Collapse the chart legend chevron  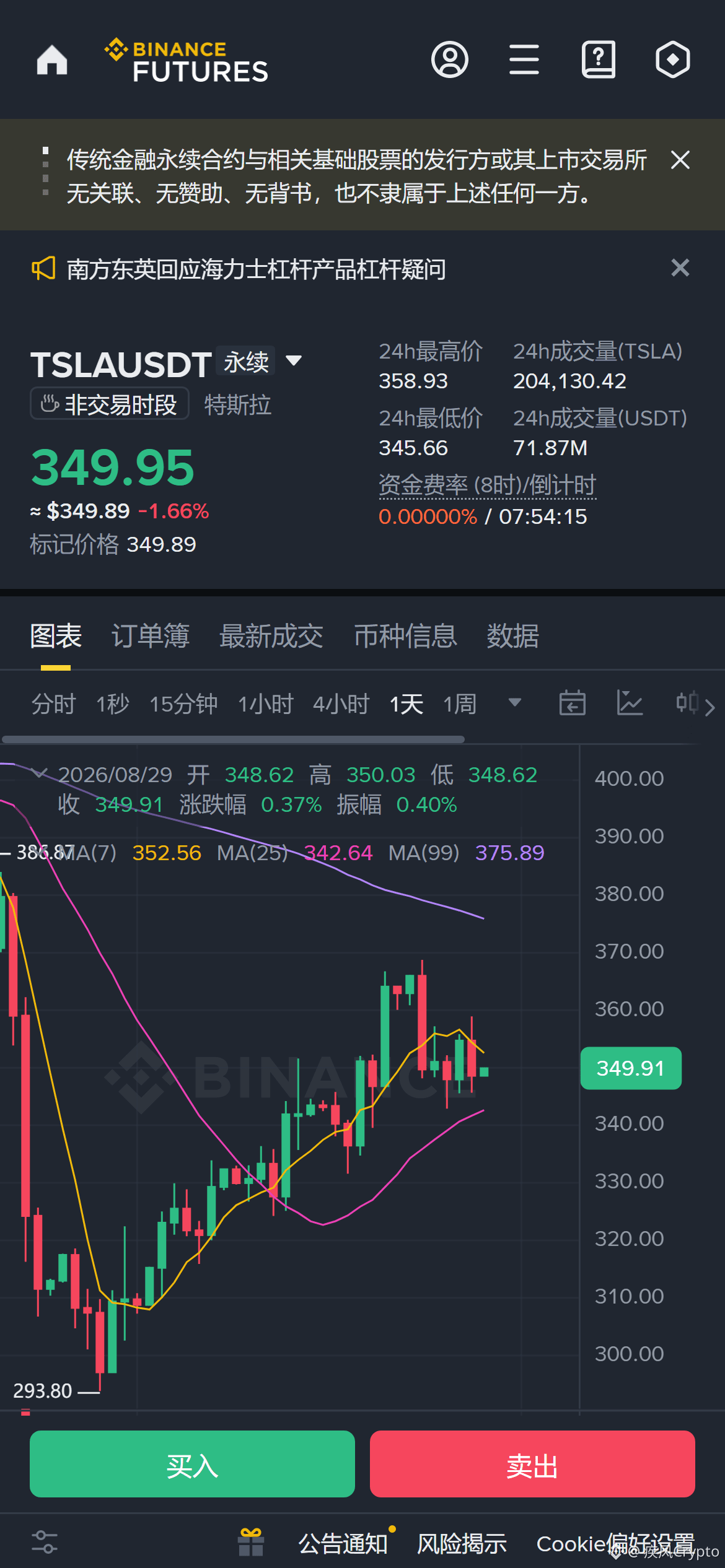(39, 773)
